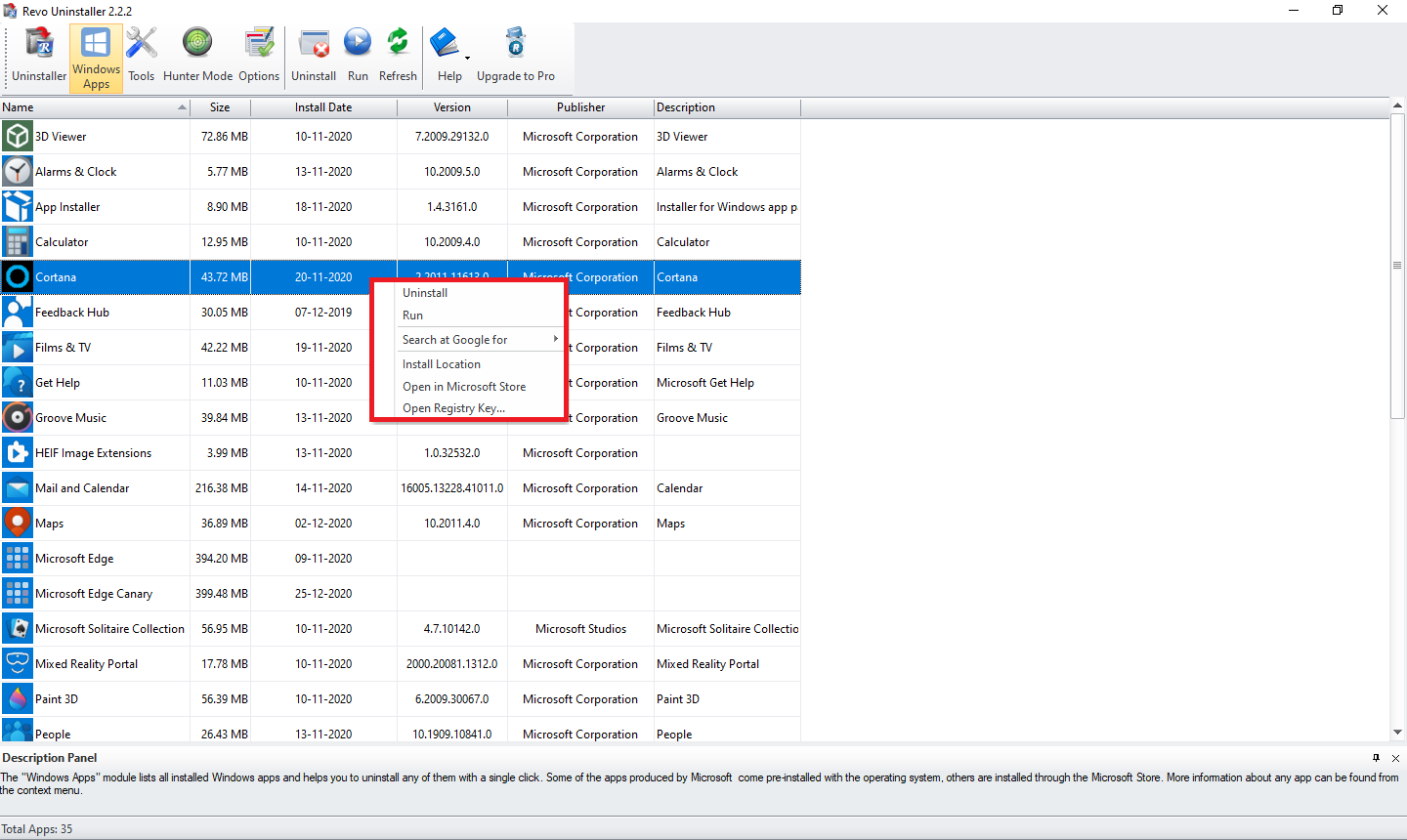This screenshot has width=1407, height=840.
Task: Select the Cortana app icon
Action: [18, 277]
